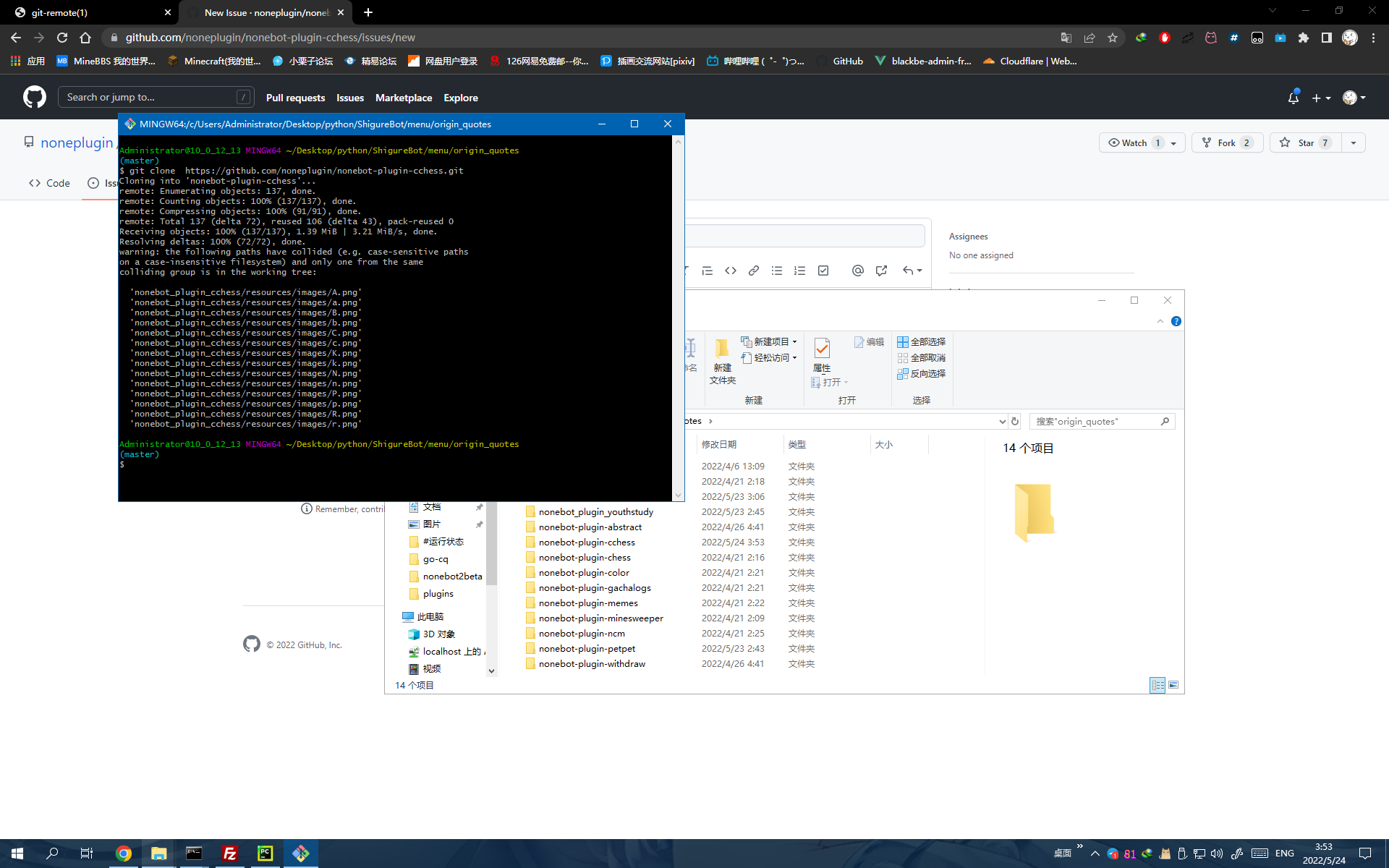
Task: Toggle Watch on this repository
Action: coord(1131,142)
